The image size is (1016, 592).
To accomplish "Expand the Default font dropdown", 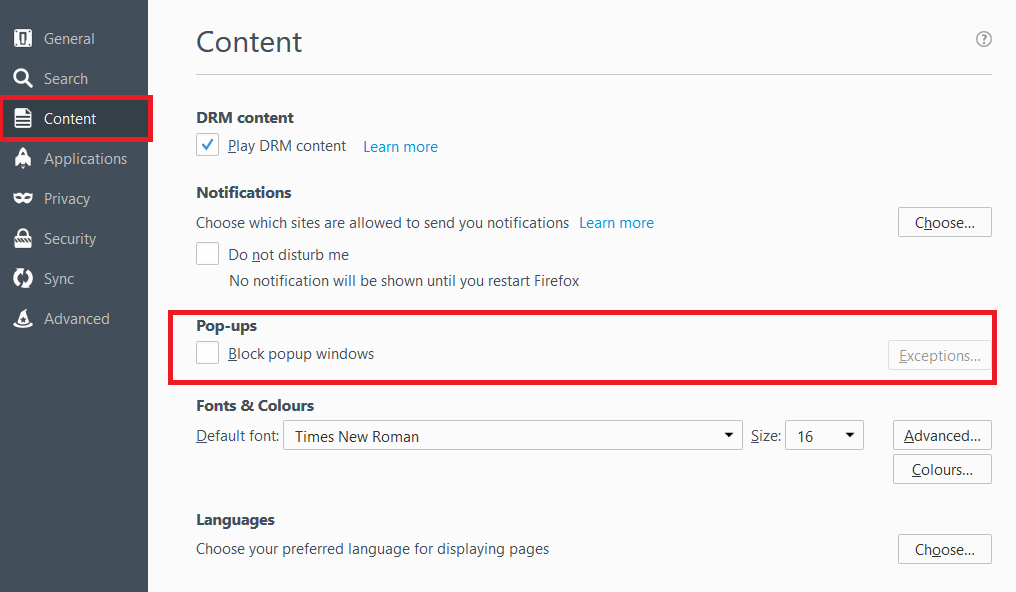I will (513, 435).
